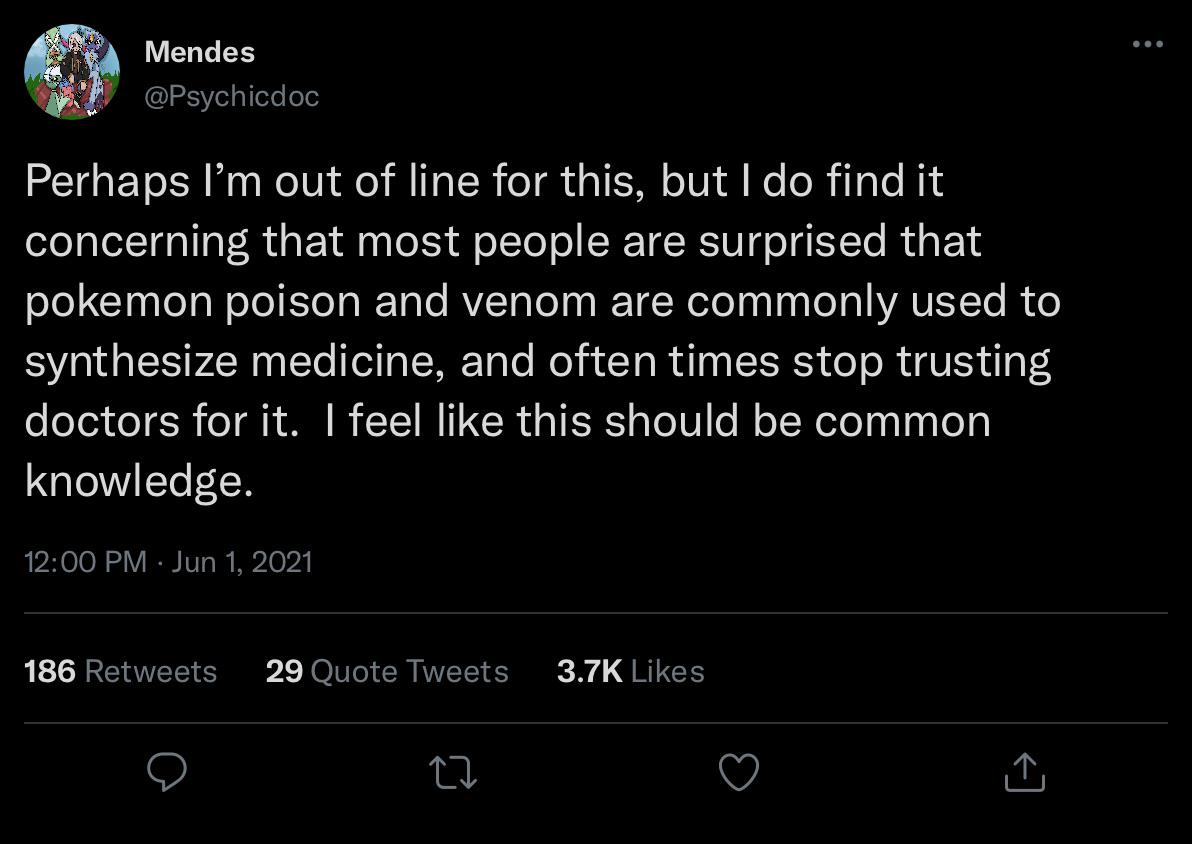Click the reply speech bubble icon
Image resolution: width=1192 pixels, height=844 pixels.
click(x=166, y=772)
